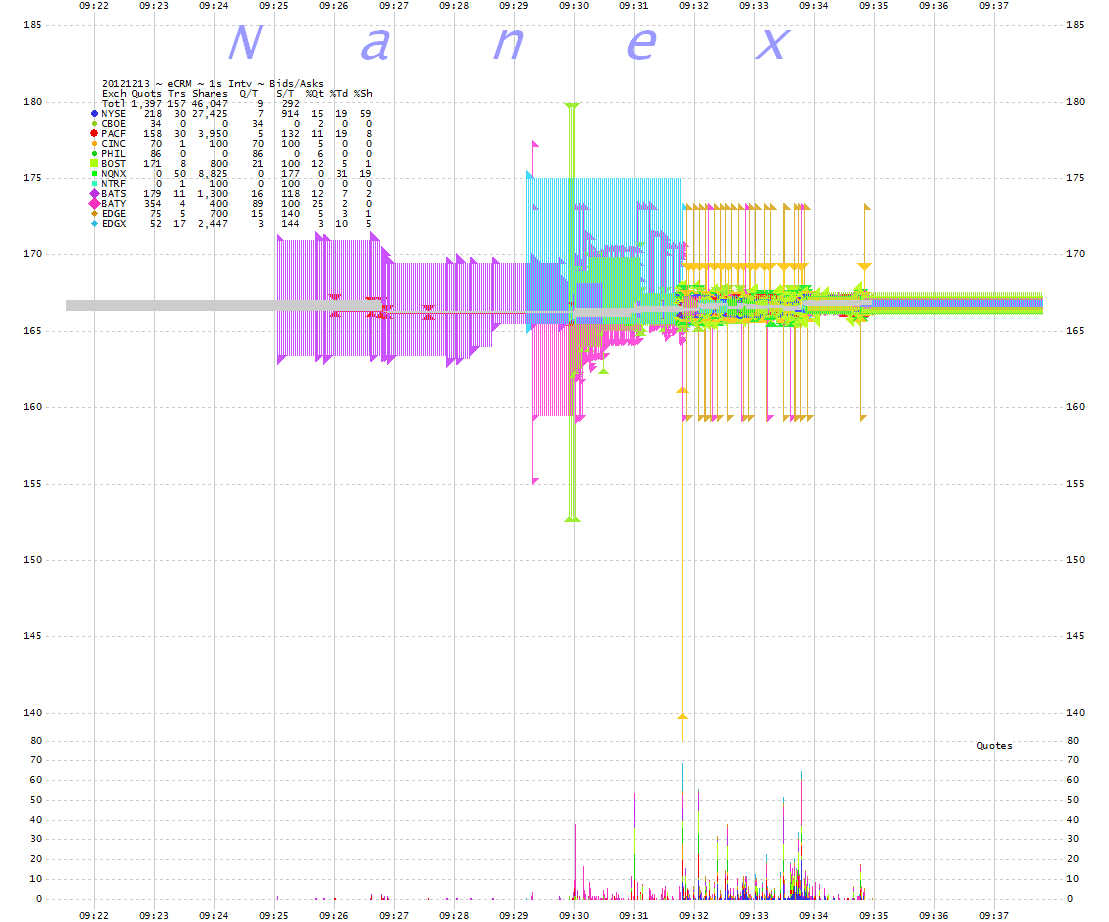This screenshot has height=922, width=1109.
Task: Click the red PACF legend marker
Action: 94,134
